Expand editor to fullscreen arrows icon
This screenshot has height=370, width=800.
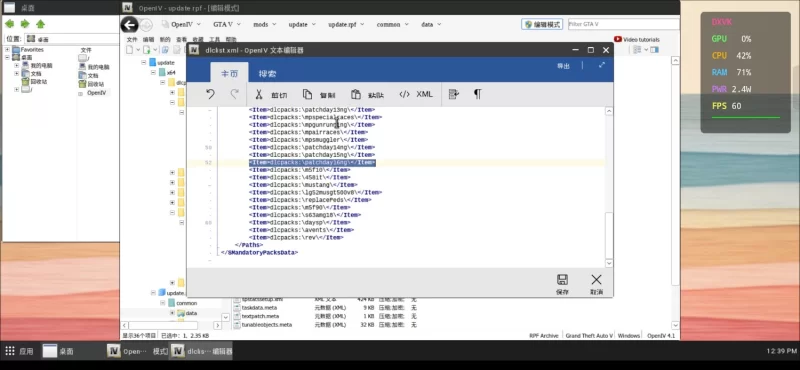point(602,65)
